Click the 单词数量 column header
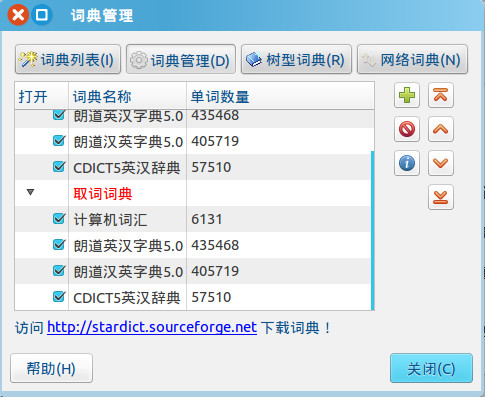The height and width of the screenshot is (397, 485). click(x=280, y=96)
